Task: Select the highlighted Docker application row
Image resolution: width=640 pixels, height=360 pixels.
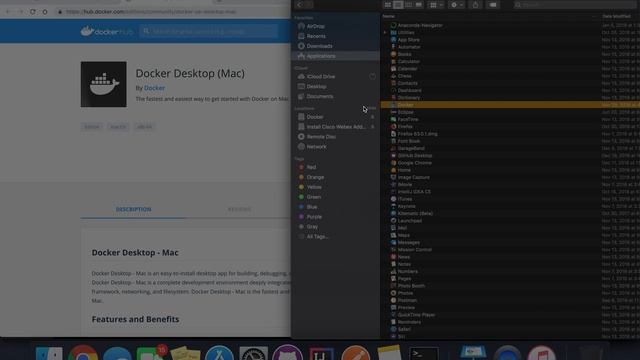Action: pos(510,105)
